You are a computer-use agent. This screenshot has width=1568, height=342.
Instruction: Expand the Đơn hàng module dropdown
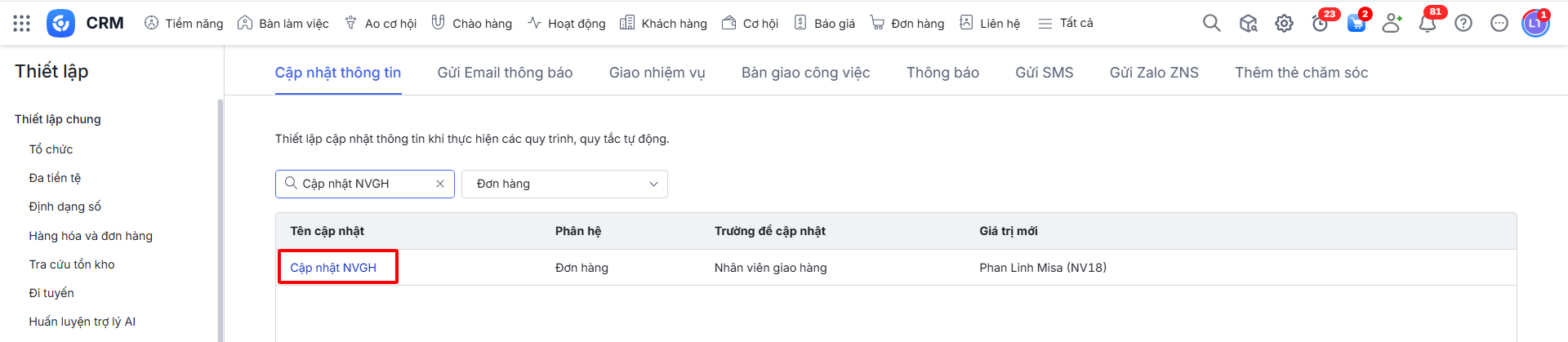[564, 184]
